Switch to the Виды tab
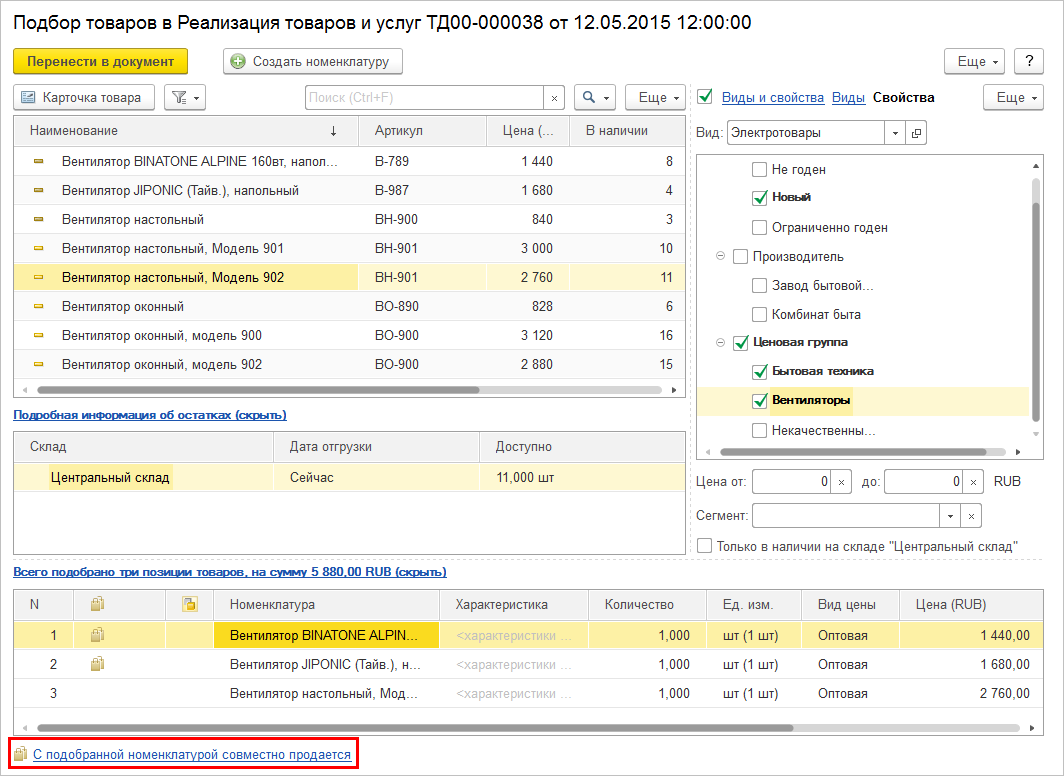1064x776 pixels. click(x=848, y=97)
